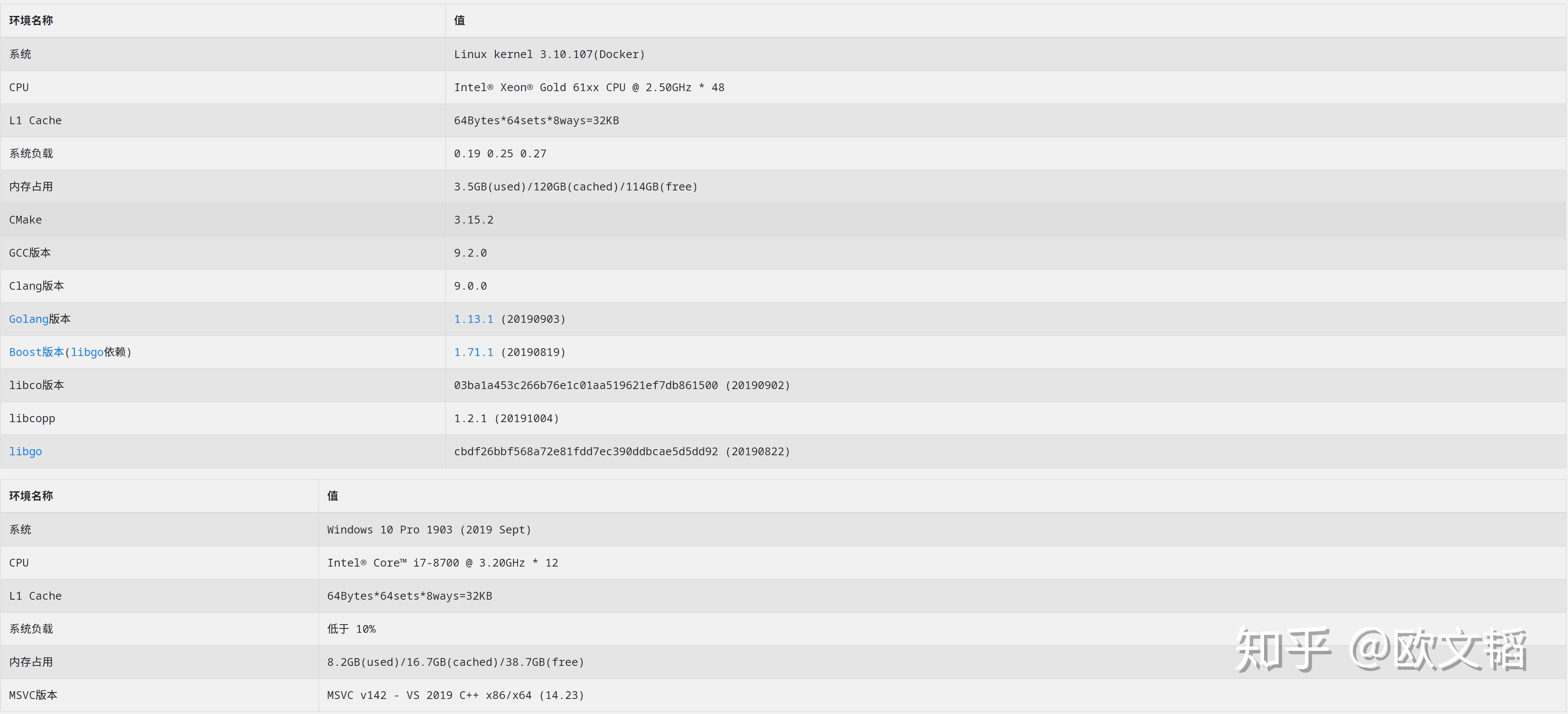The image size is (1568, 714).
Task: Click the Clang版本 value 9.0.0
Action: pos(470,285)
